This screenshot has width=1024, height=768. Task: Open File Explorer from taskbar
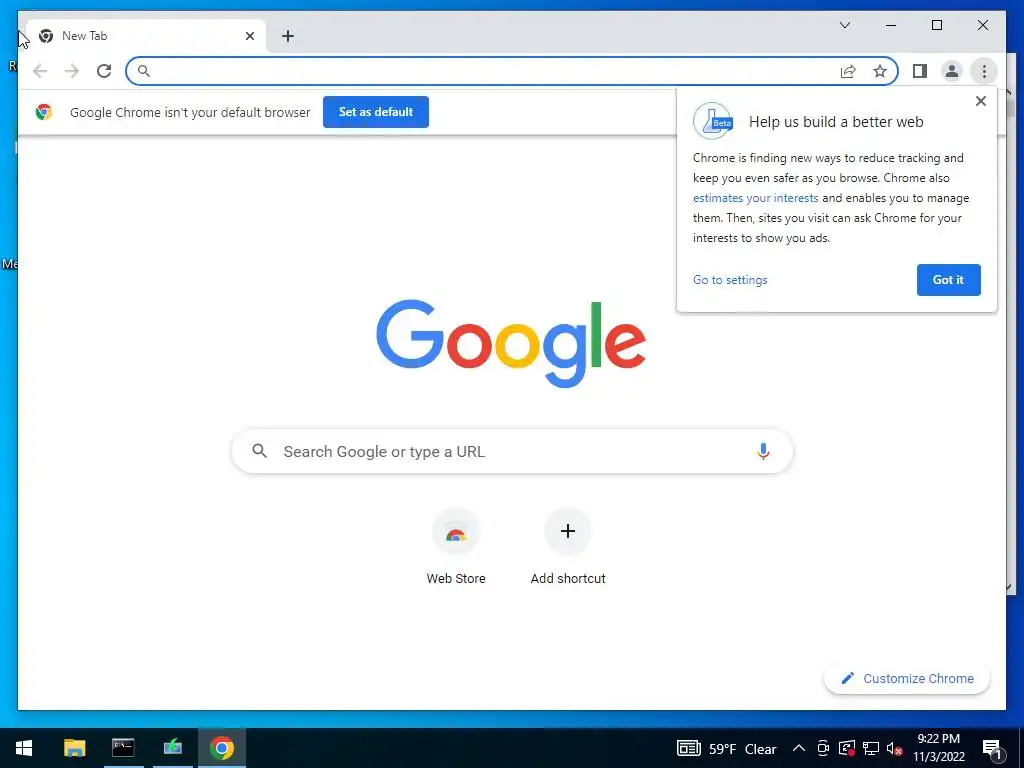pos(74,748)
